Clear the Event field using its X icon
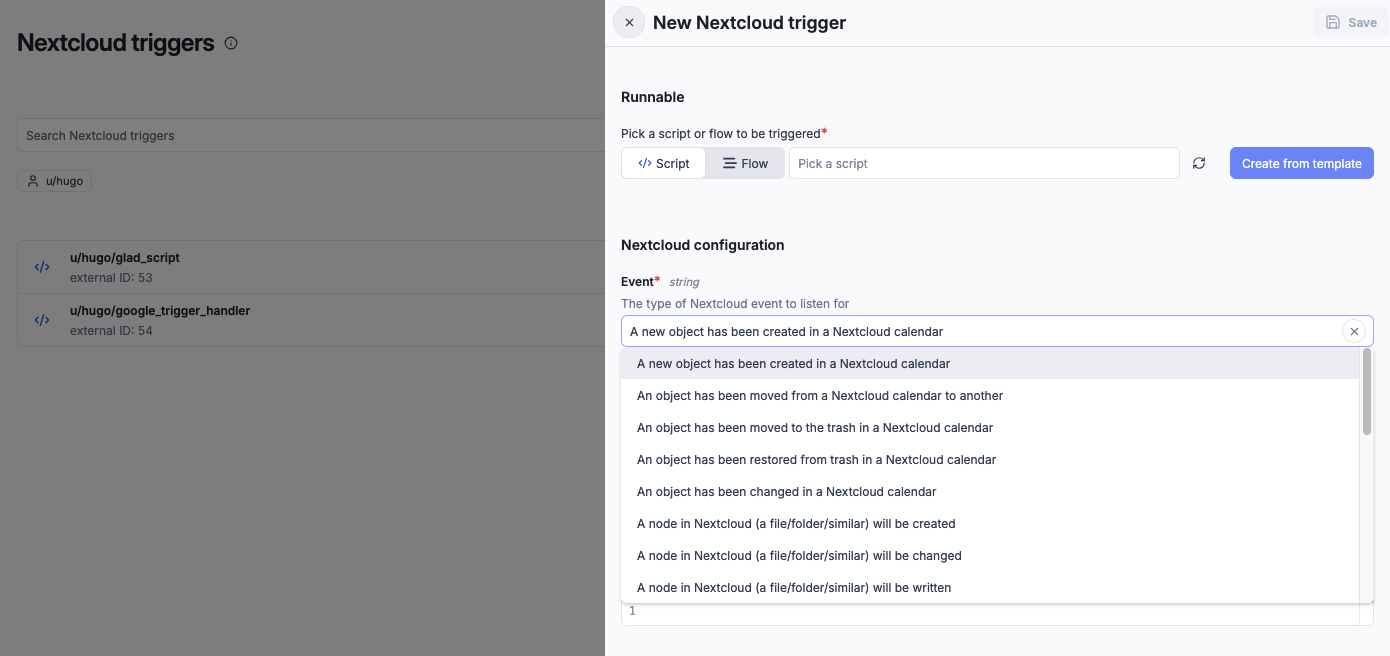Viewport: 1390px width, 656px height. (1355, 331)
